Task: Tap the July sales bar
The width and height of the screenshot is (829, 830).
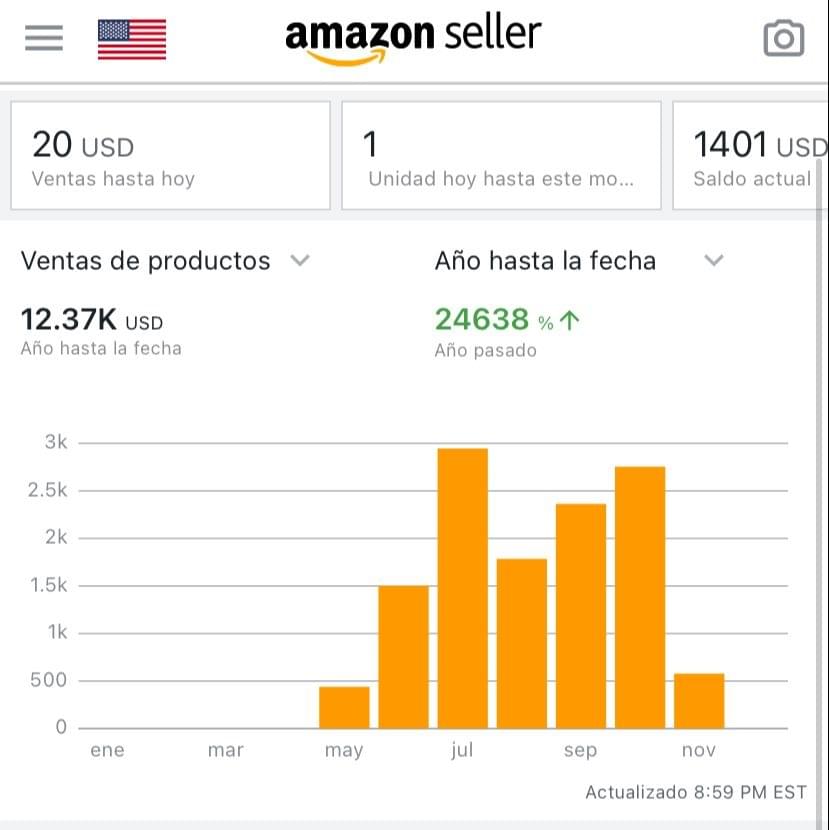Action: (462, 588)
